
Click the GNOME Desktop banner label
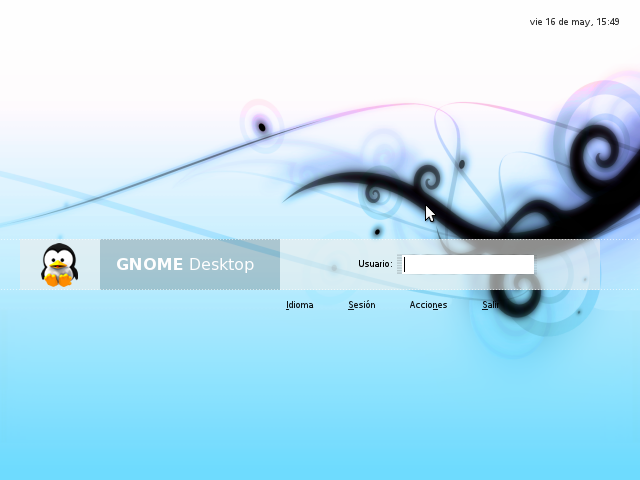point(185,264)
